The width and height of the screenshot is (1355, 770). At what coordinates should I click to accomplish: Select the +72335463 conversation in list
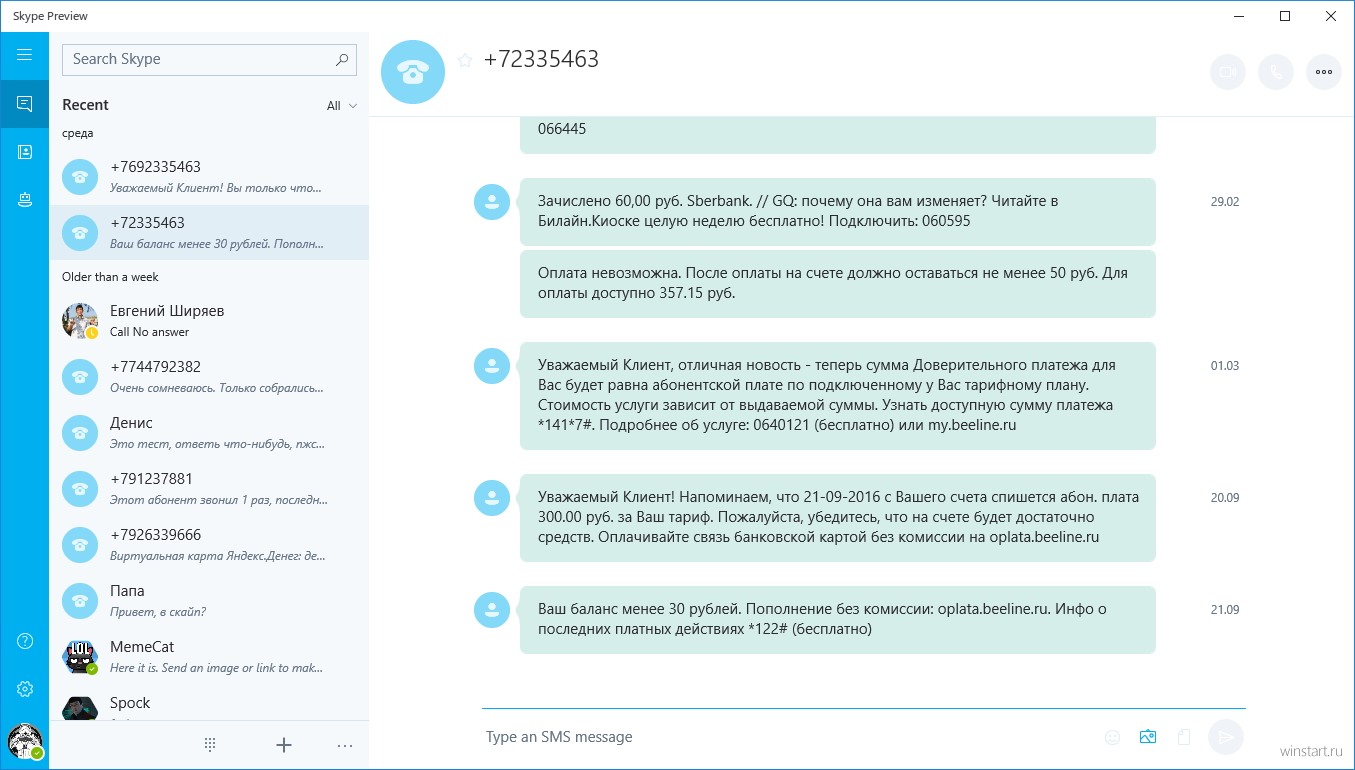click(x=209, y=233)
